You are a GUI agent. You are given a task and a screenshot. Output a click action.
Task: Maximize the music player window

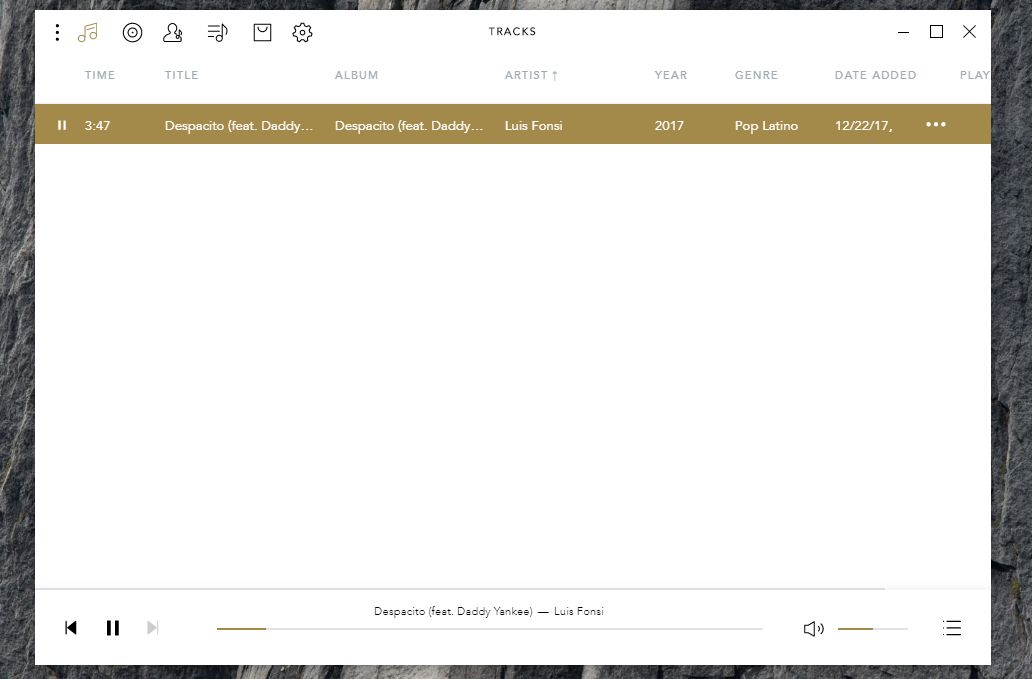coord(936,32)
